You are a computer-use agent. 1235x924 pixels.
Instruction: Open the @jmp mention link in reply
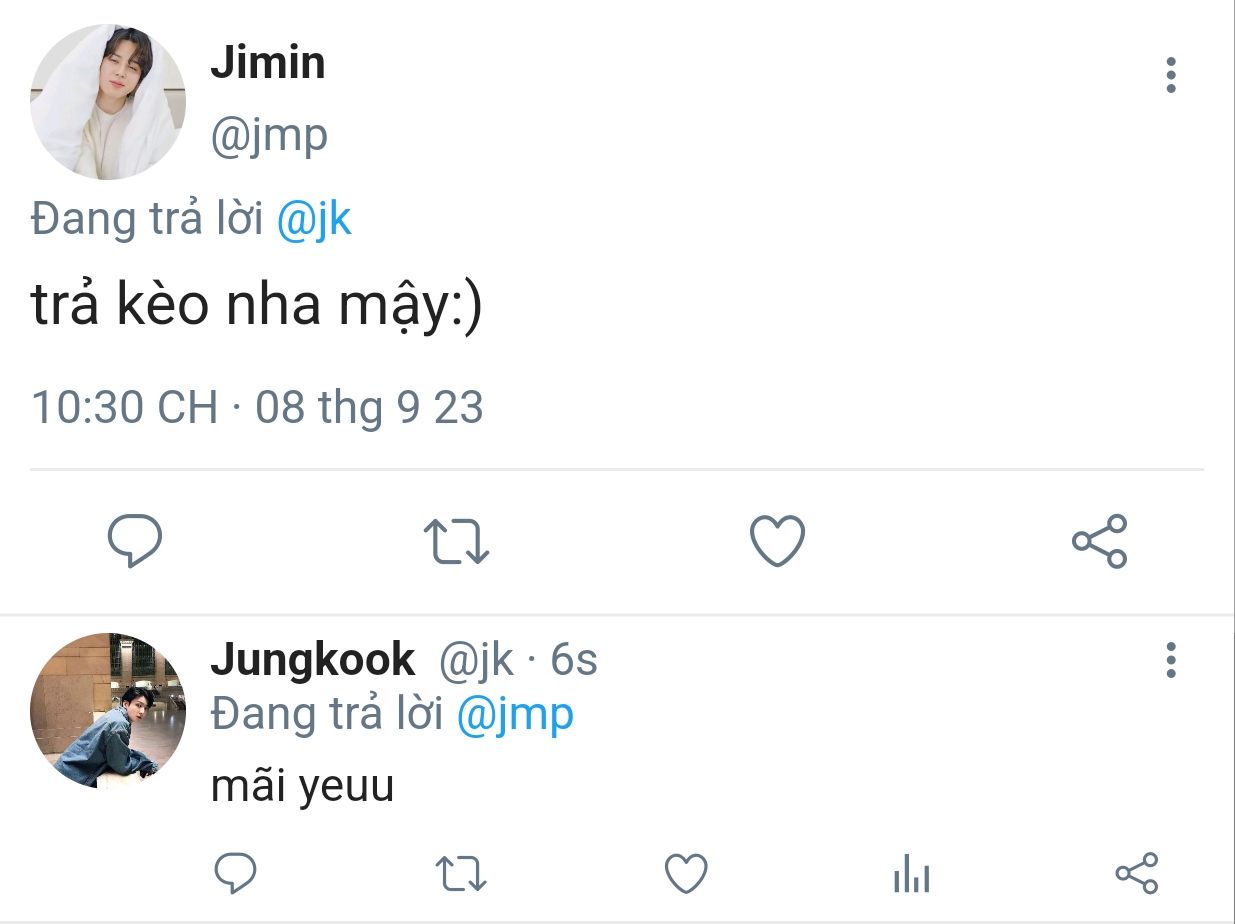click(x=516, y=714)
